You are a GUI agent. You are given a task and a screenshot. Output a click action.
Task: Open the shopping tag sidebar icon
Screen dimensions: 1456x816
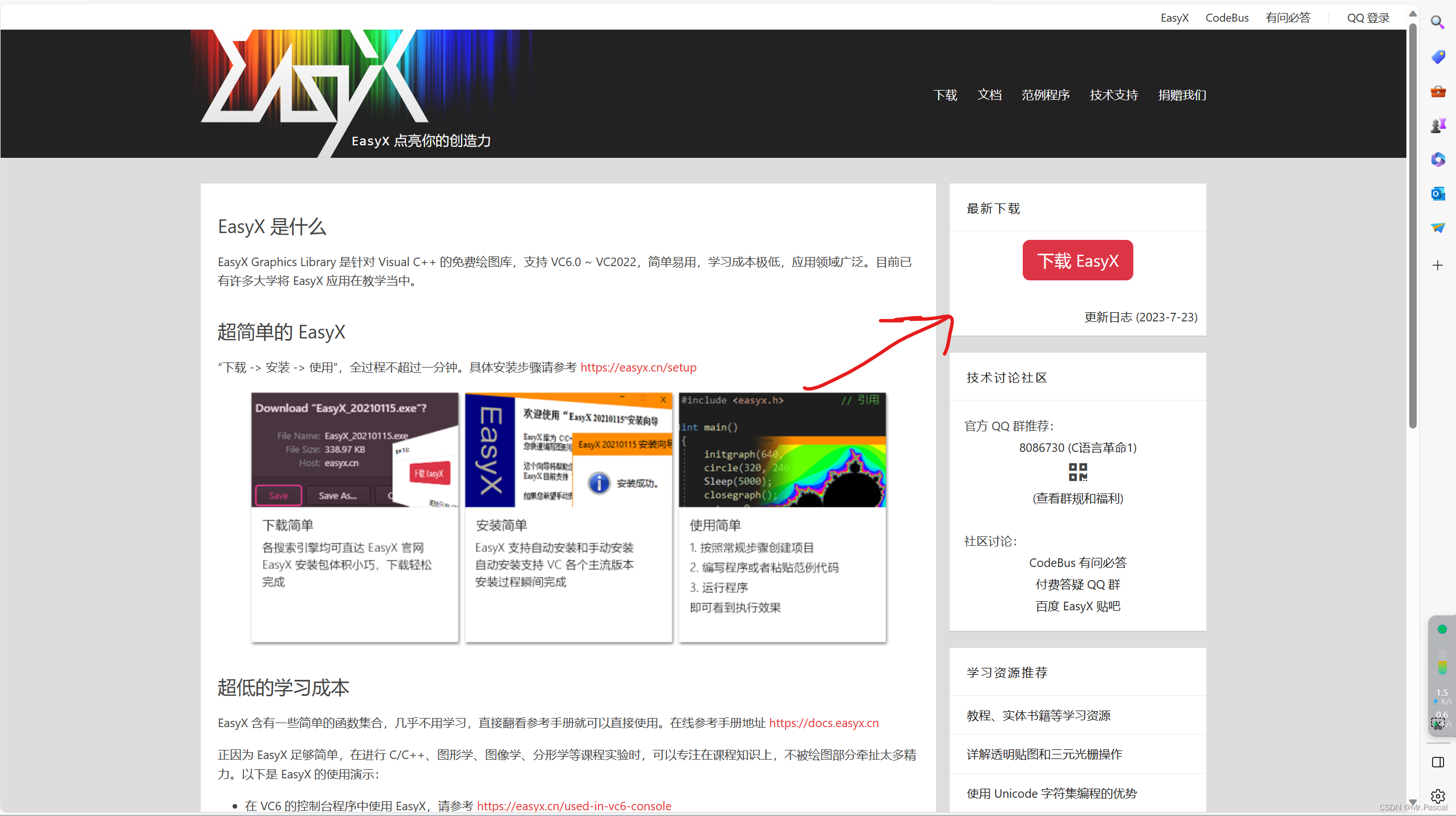click(1438, 57)
